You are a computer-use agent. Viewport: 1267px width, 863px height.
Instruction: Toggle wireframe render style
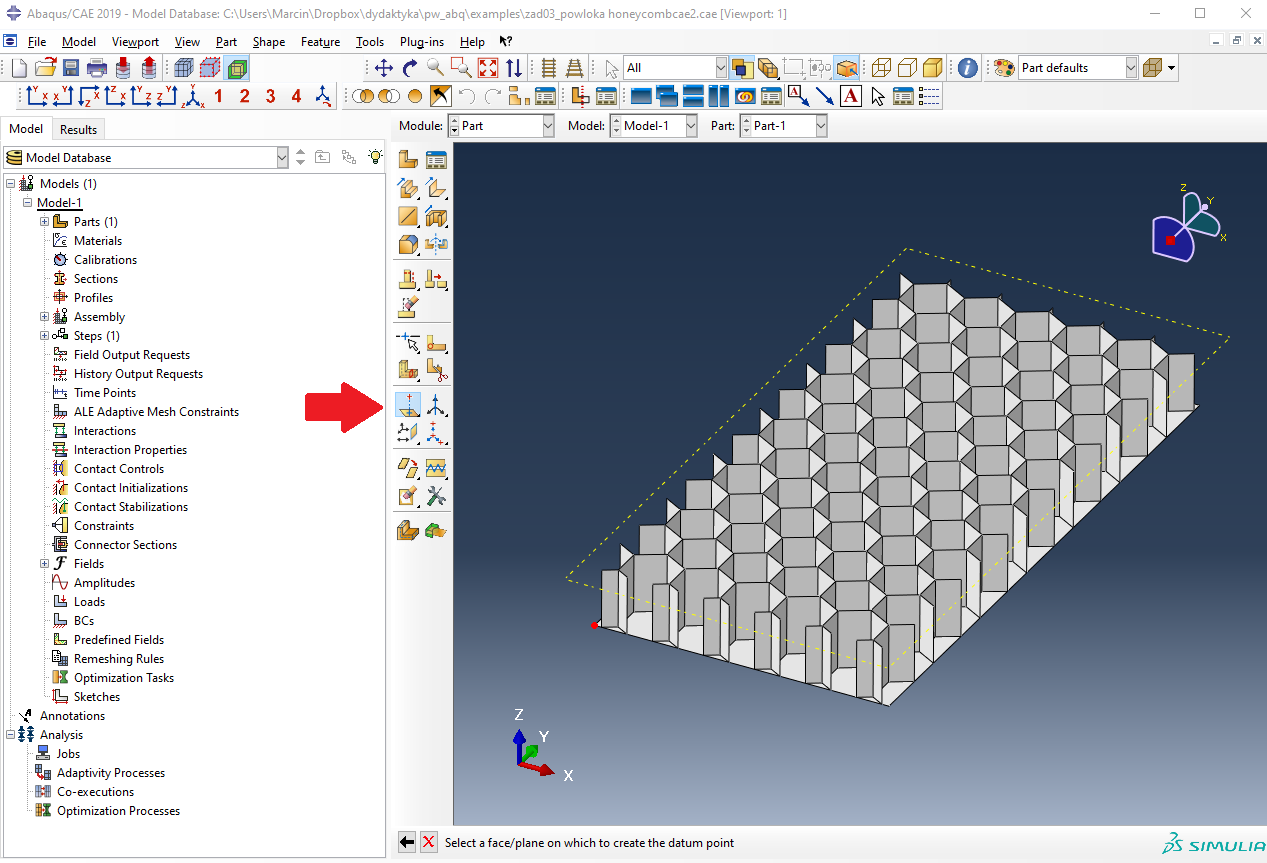(881, 68)
